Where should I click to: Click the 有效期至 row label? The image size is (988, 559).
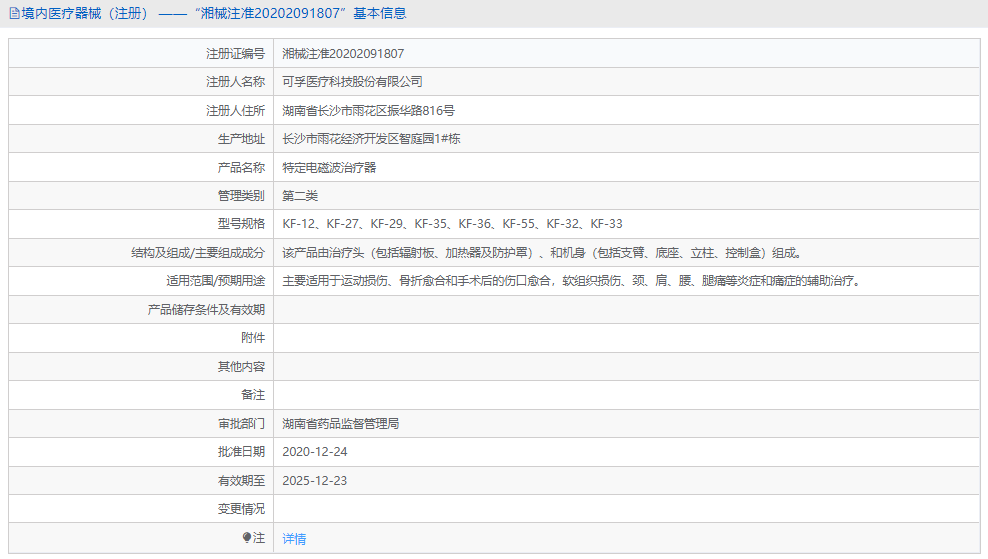tap(241, 481)
